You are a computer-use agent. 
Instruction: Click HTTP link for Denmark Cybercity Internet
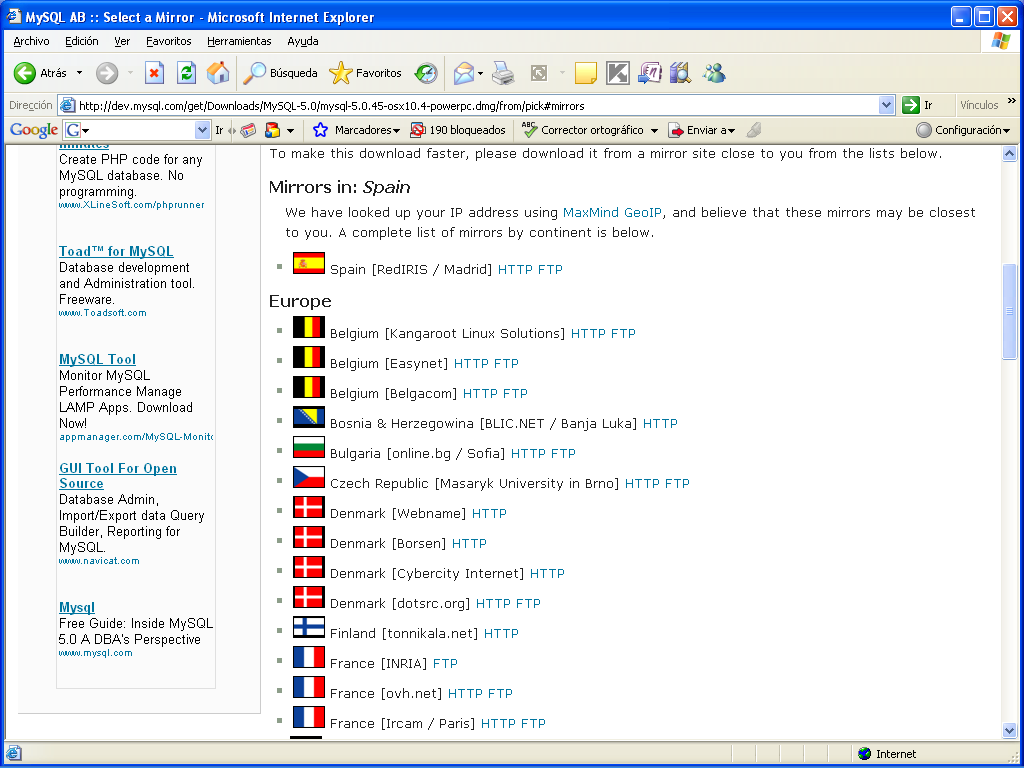click(547, 573)
